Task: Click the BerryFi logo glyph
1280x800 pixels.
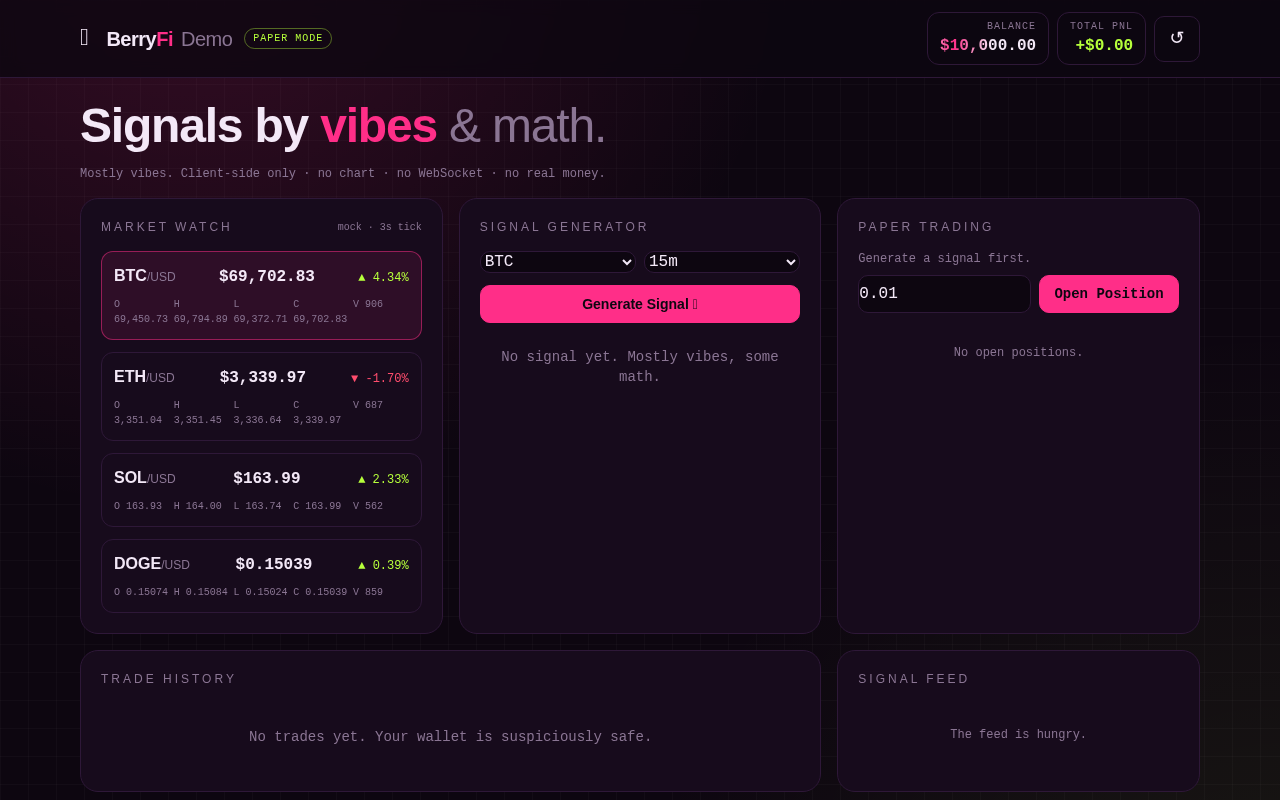Action: tap(85, 38)
